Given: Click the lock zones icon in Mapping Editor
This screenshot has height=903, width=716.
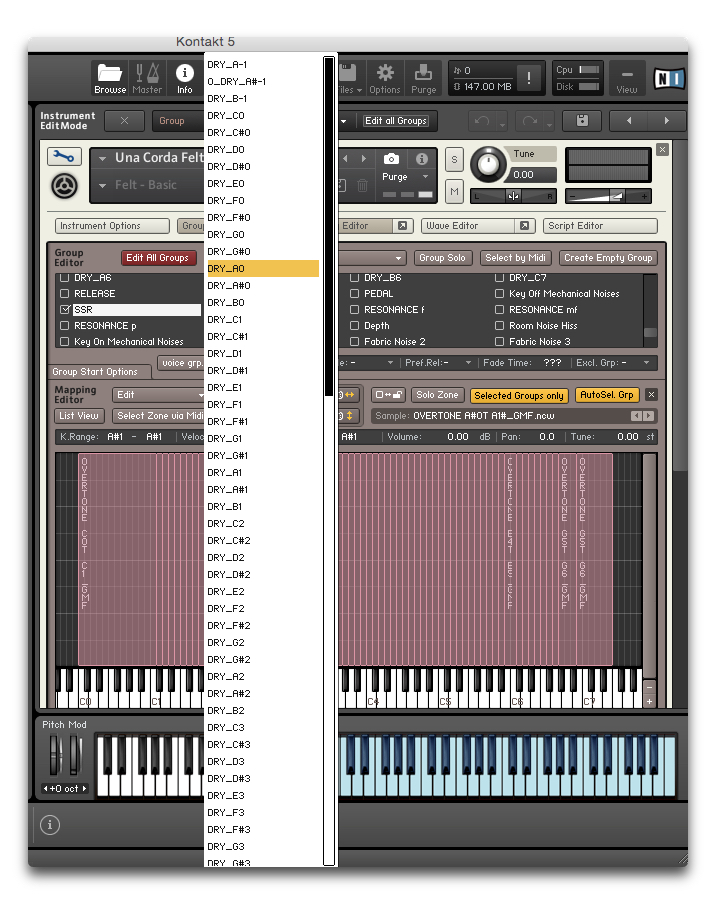Looking at the screenshot, I should coord(388,394).
